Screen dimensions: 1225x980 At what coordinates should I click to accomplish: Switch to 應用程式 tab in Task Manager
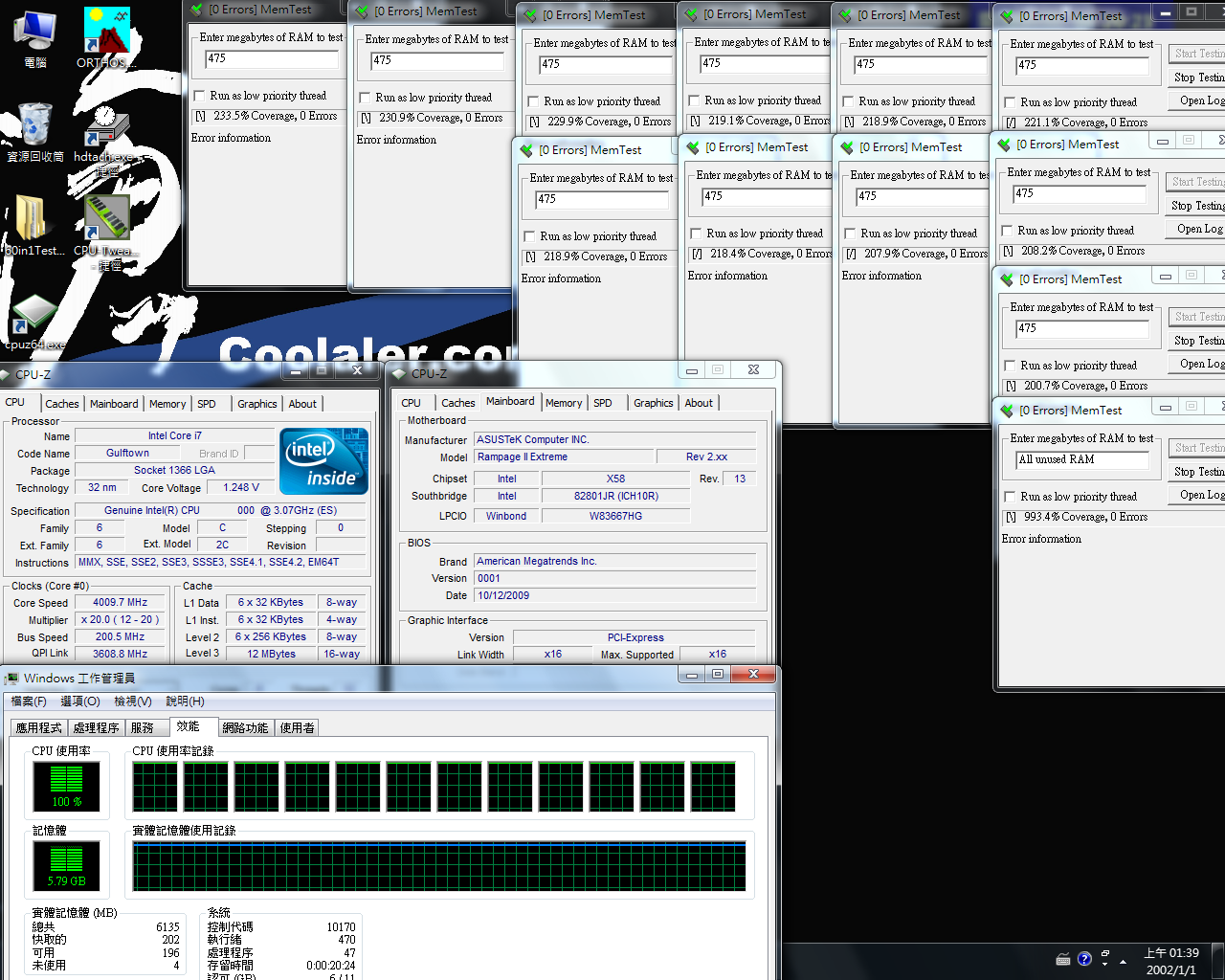39,728
